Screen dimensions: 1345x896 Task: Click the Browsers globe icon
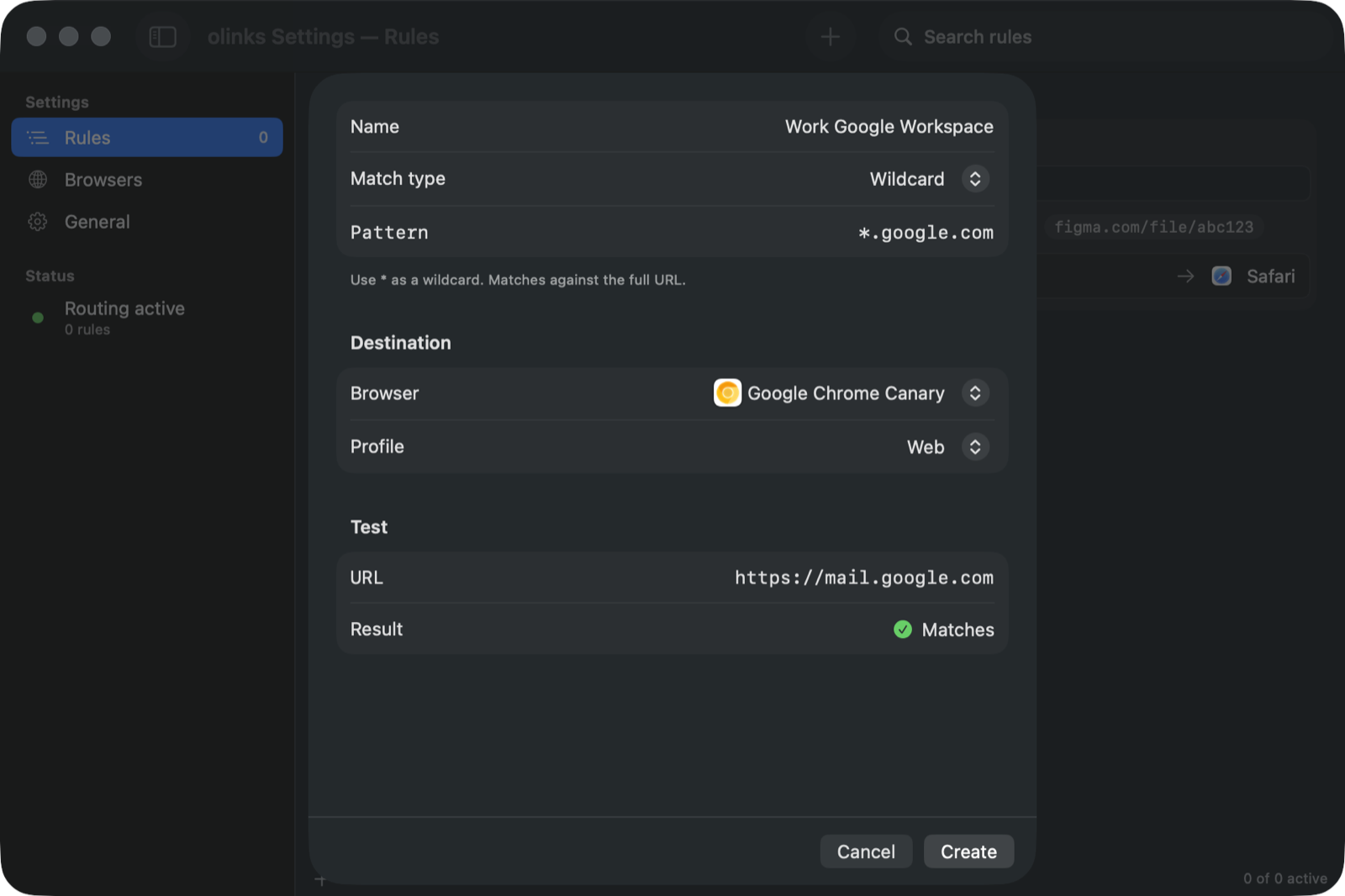coord(38,179)
